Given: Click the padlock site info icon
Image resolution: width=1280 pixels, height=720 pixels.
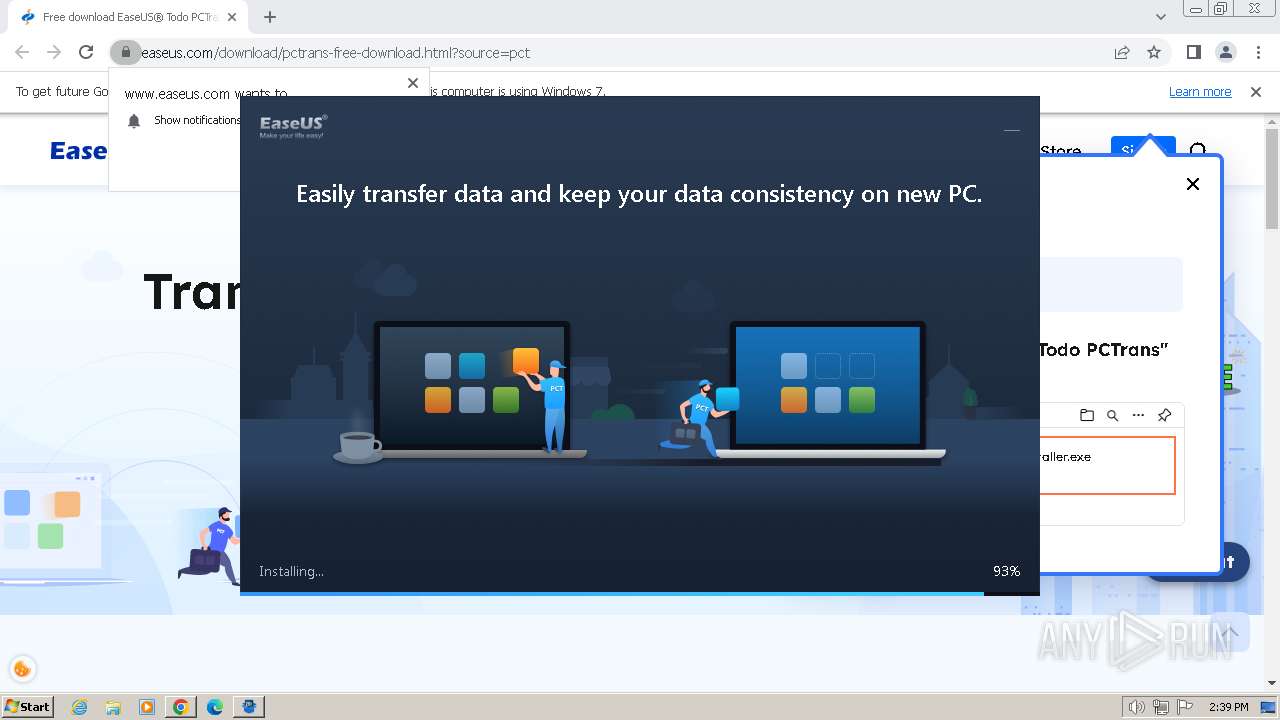Looking at the screenshot, I should click(125, 52).
